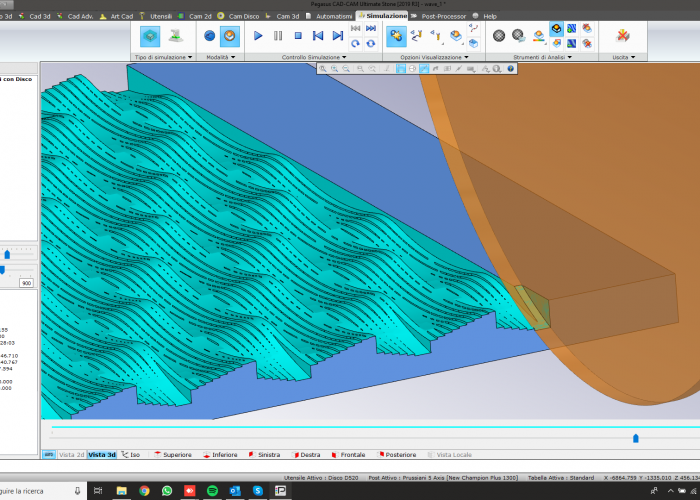Viewport: 700px width, 500px height.
Task: Jump to simulation end (fast-forward icon)
Action: tap(371, 28)
